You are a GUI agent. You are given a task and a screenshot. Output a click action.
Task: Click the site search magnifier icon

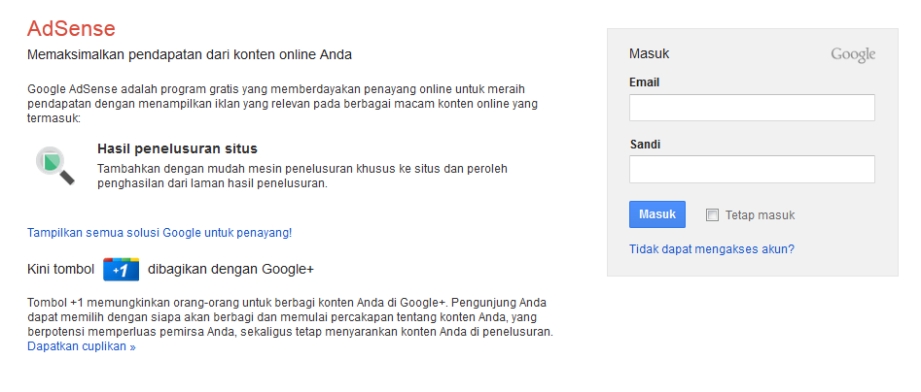point(55,165)
